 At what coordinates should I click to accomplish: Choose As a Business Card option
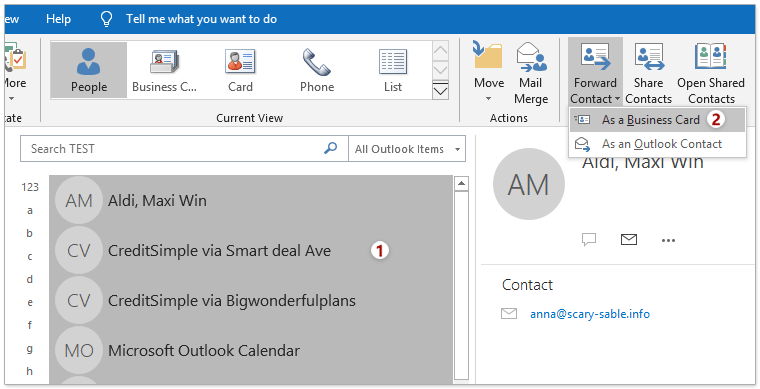657,120
